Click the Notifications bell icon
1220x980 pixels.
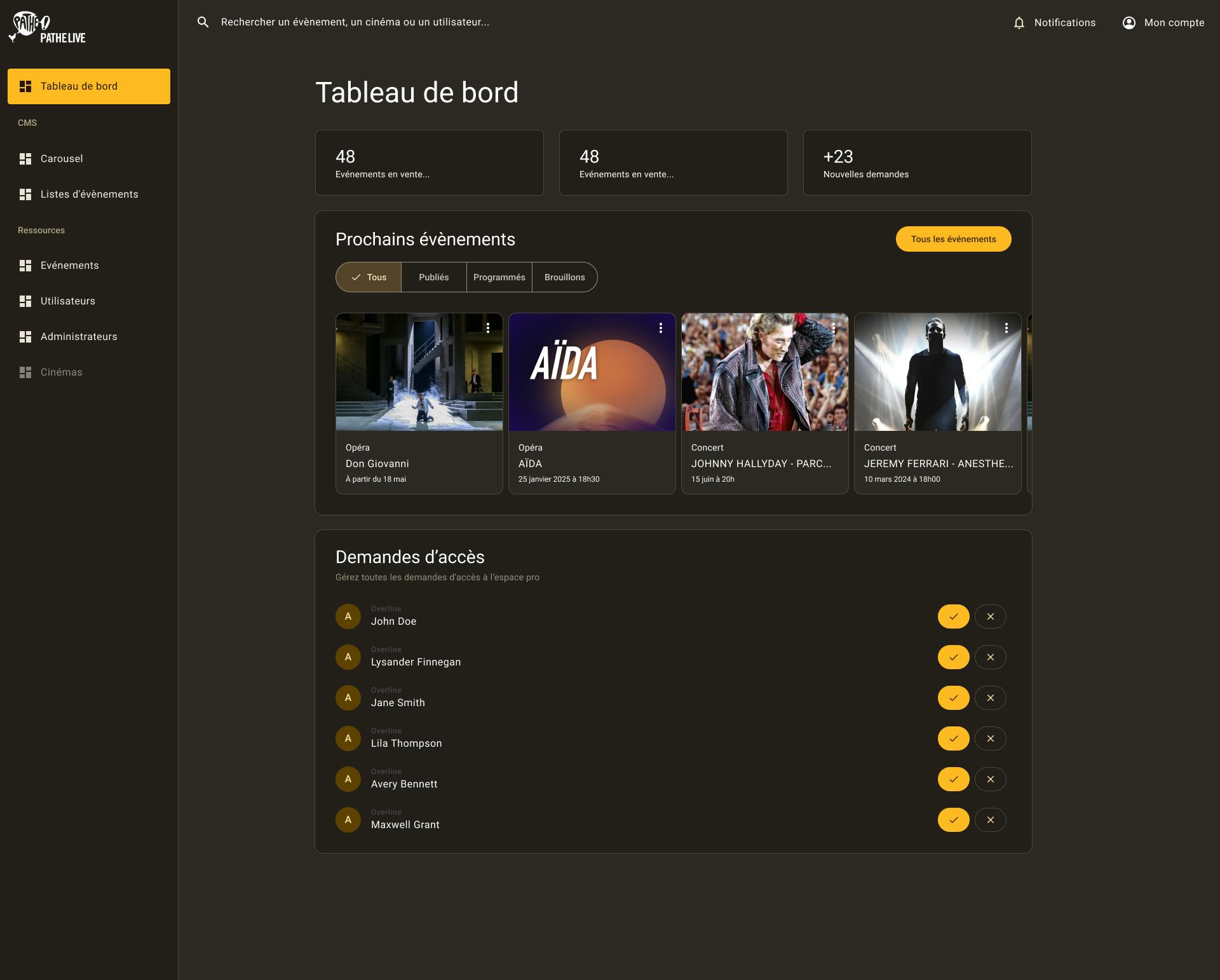point(1018,22)
